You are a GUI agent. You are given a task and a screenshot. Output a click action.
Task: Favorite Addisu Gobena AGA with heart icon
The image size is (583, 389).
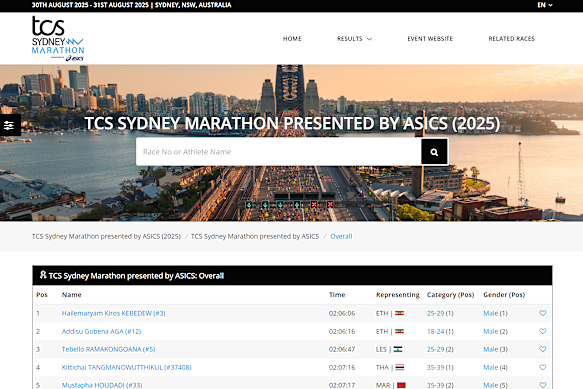click(x=542, y=331)
